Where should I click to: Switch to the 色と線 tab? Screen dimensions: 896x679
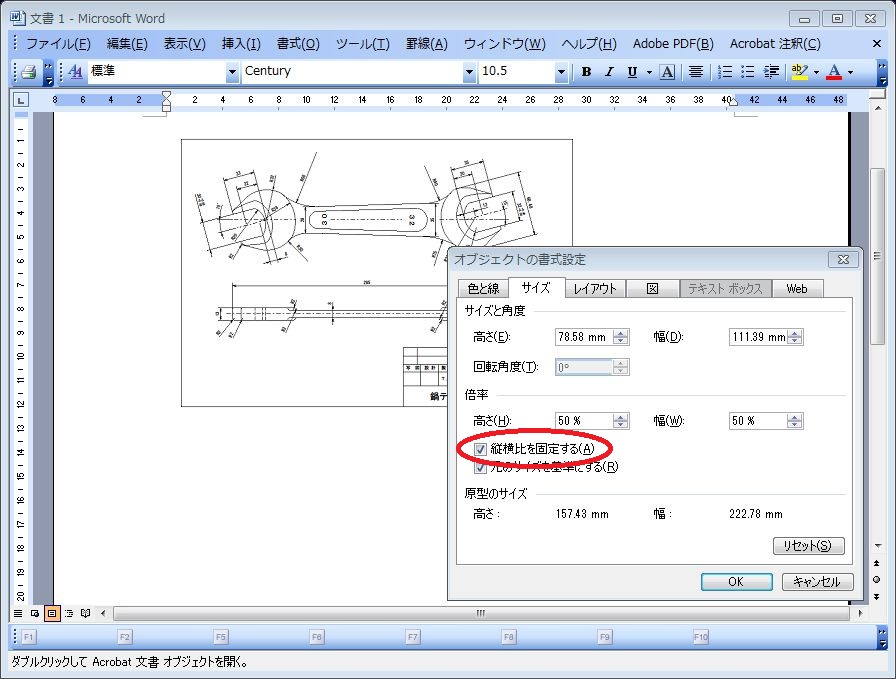483,289
